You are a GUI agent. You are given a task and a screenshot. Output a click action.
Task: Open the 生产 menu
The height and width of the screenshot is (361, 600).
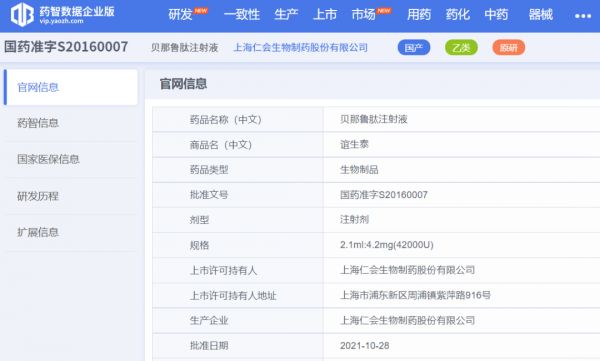pyautogui.click(x=286, y=15)
